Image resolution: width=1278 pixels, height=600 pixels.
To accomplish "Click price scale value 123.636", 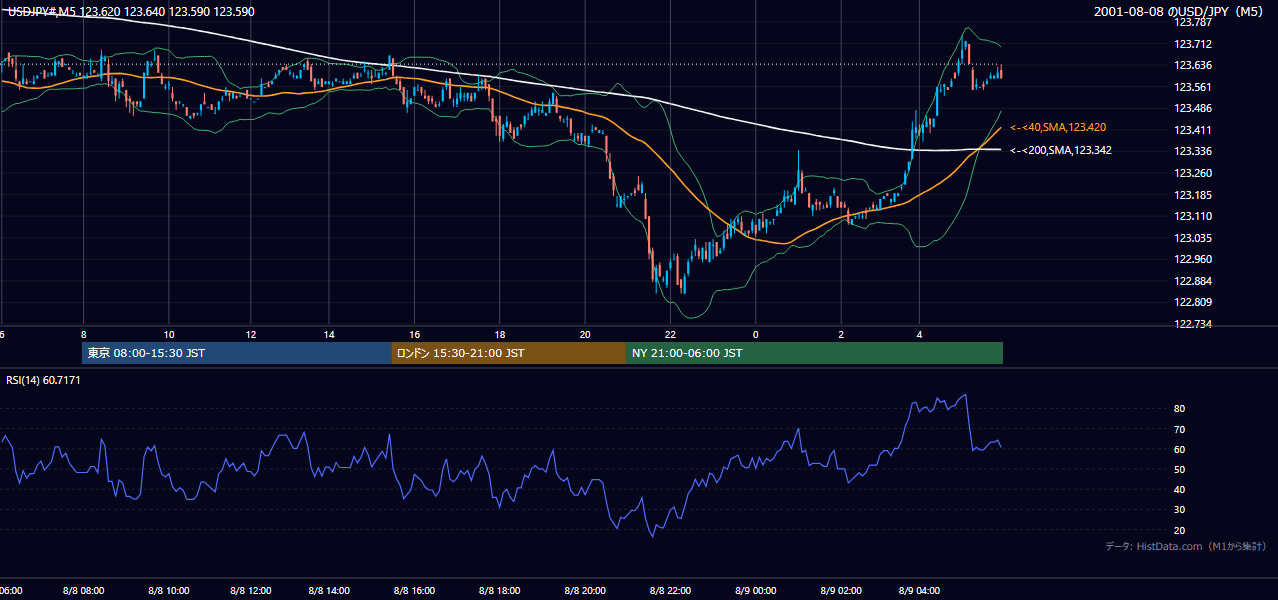I will [x=1192, y=65].
